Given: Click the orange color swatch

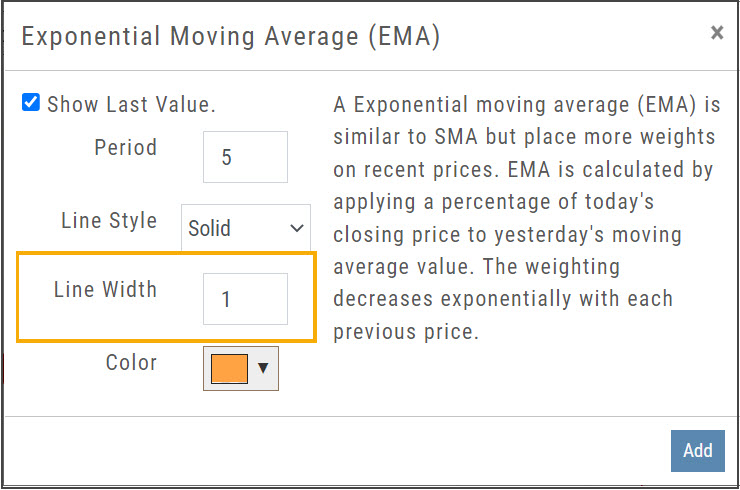Looking at the screenshot, I should click(228, 367).
